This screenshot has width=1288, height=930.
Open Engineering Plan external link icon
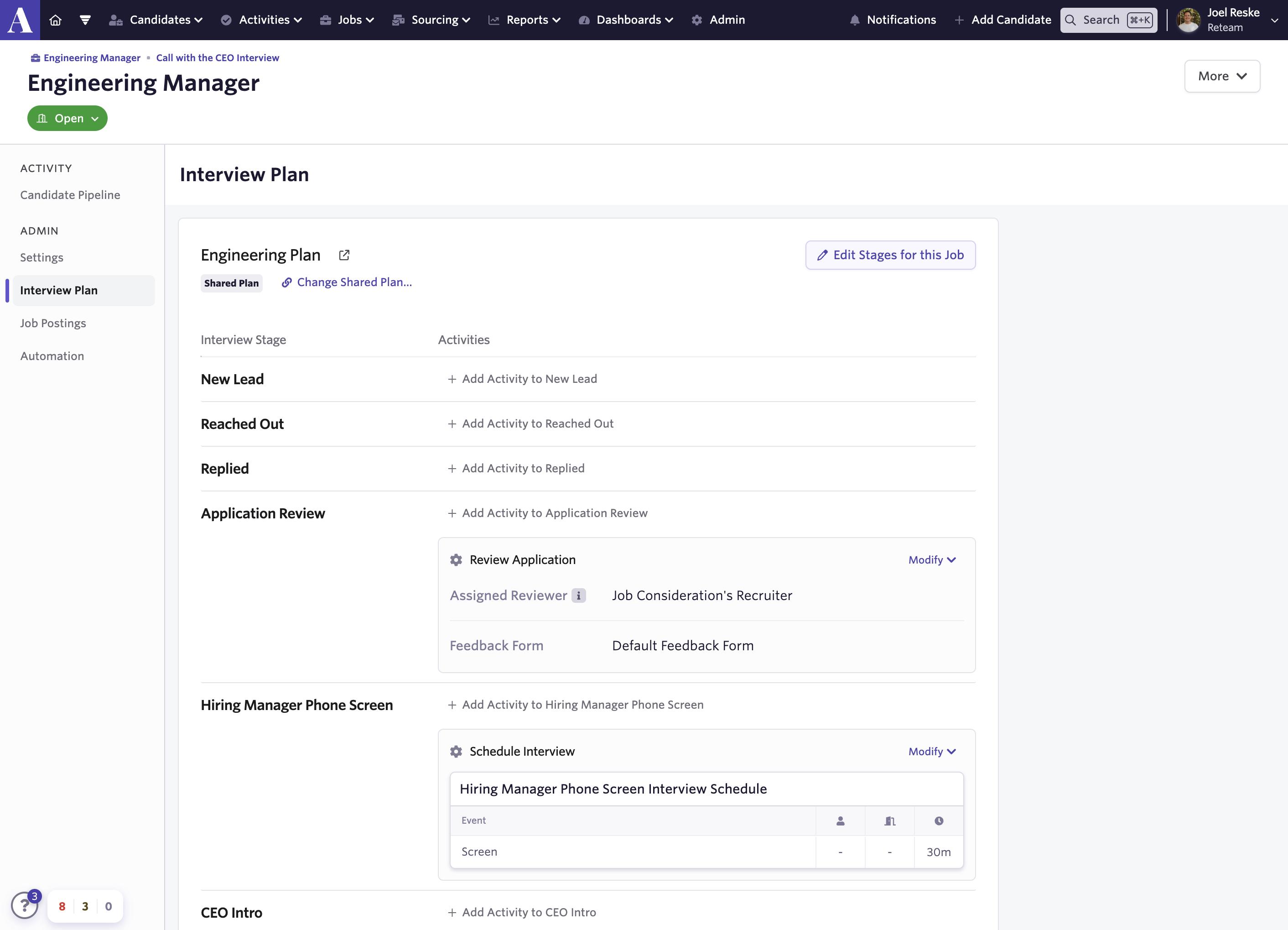click(344, 255)
